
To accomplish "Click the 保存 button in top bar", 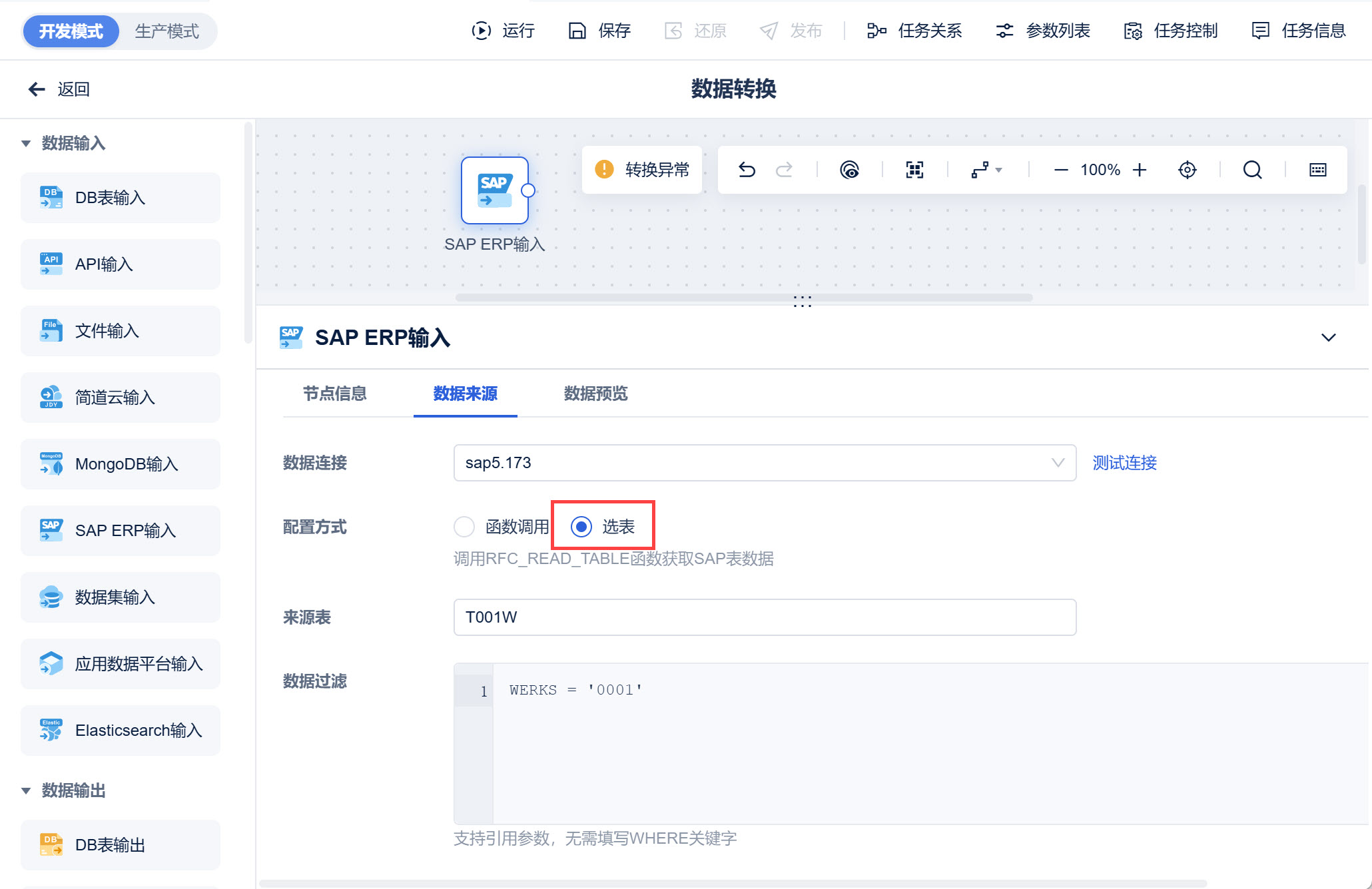I will point(600,31).
